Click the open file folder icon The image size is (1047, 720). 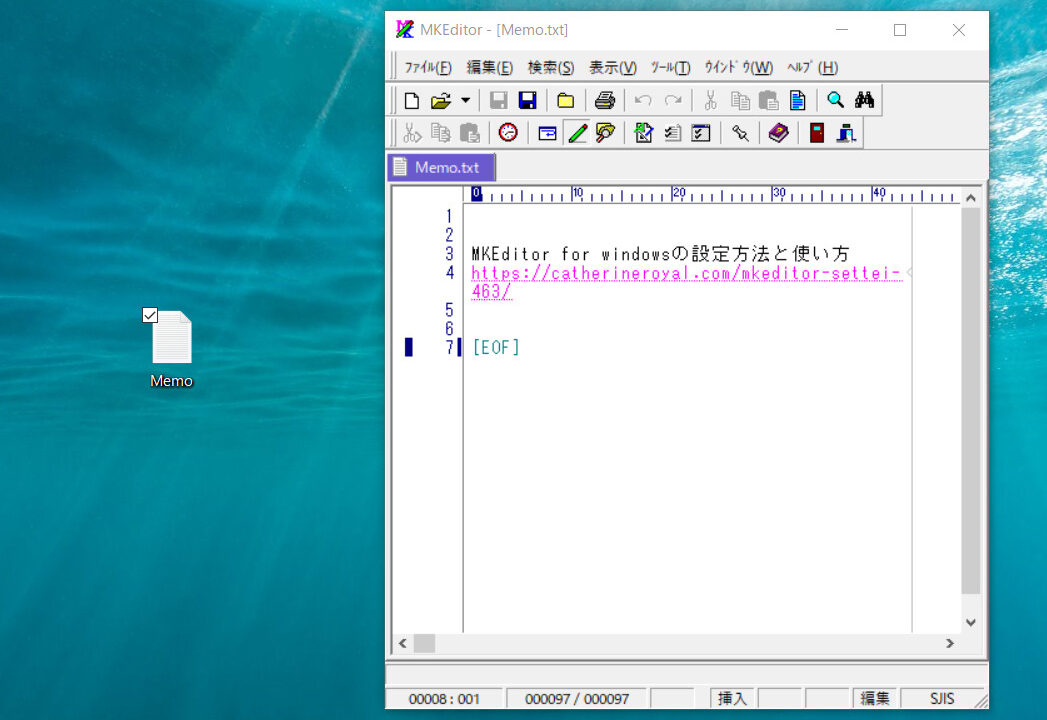coord(441,100)
